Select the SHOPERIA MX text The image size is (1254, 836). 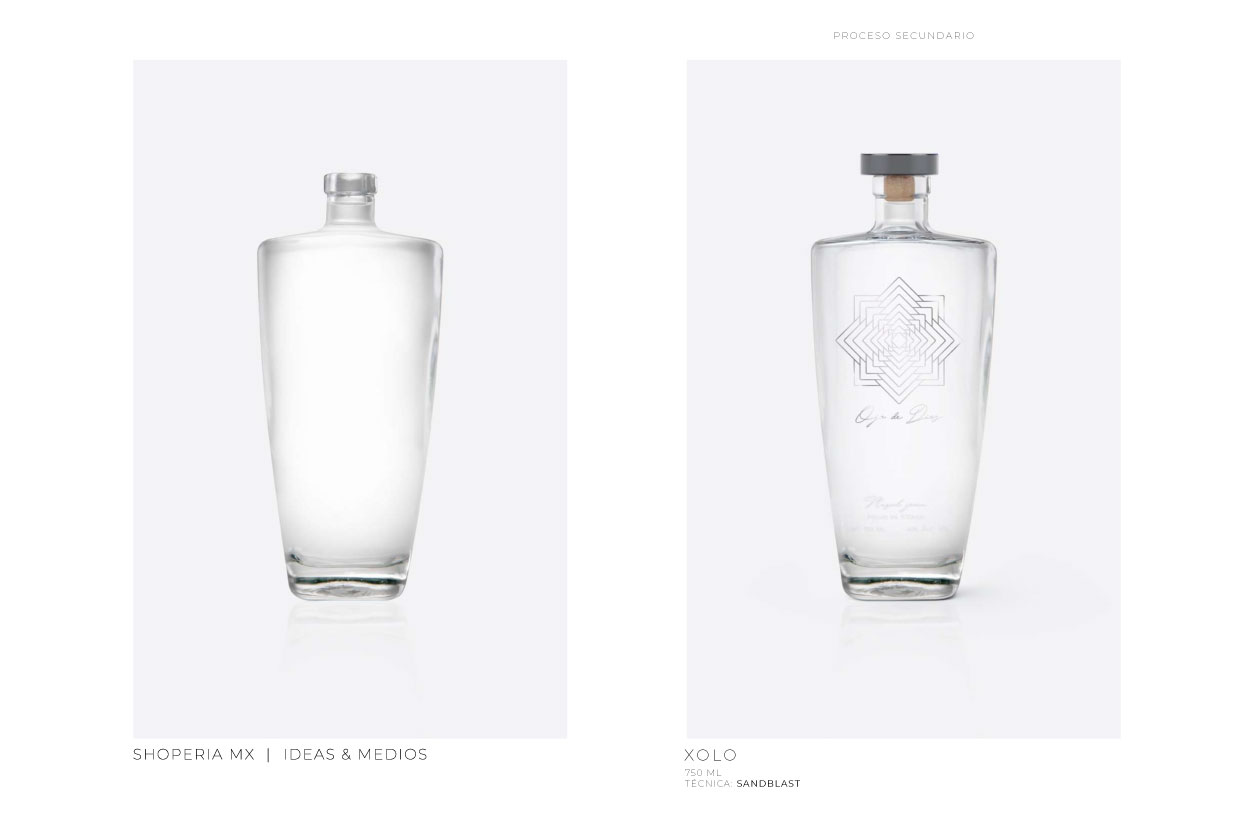click(194, 754)
